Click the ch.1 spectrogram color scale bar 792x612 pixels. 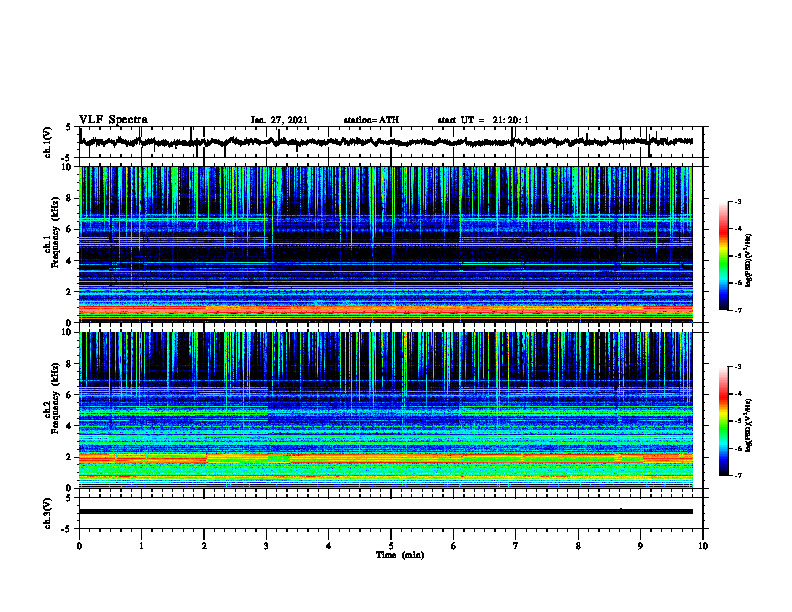click(x=723, y=256)
